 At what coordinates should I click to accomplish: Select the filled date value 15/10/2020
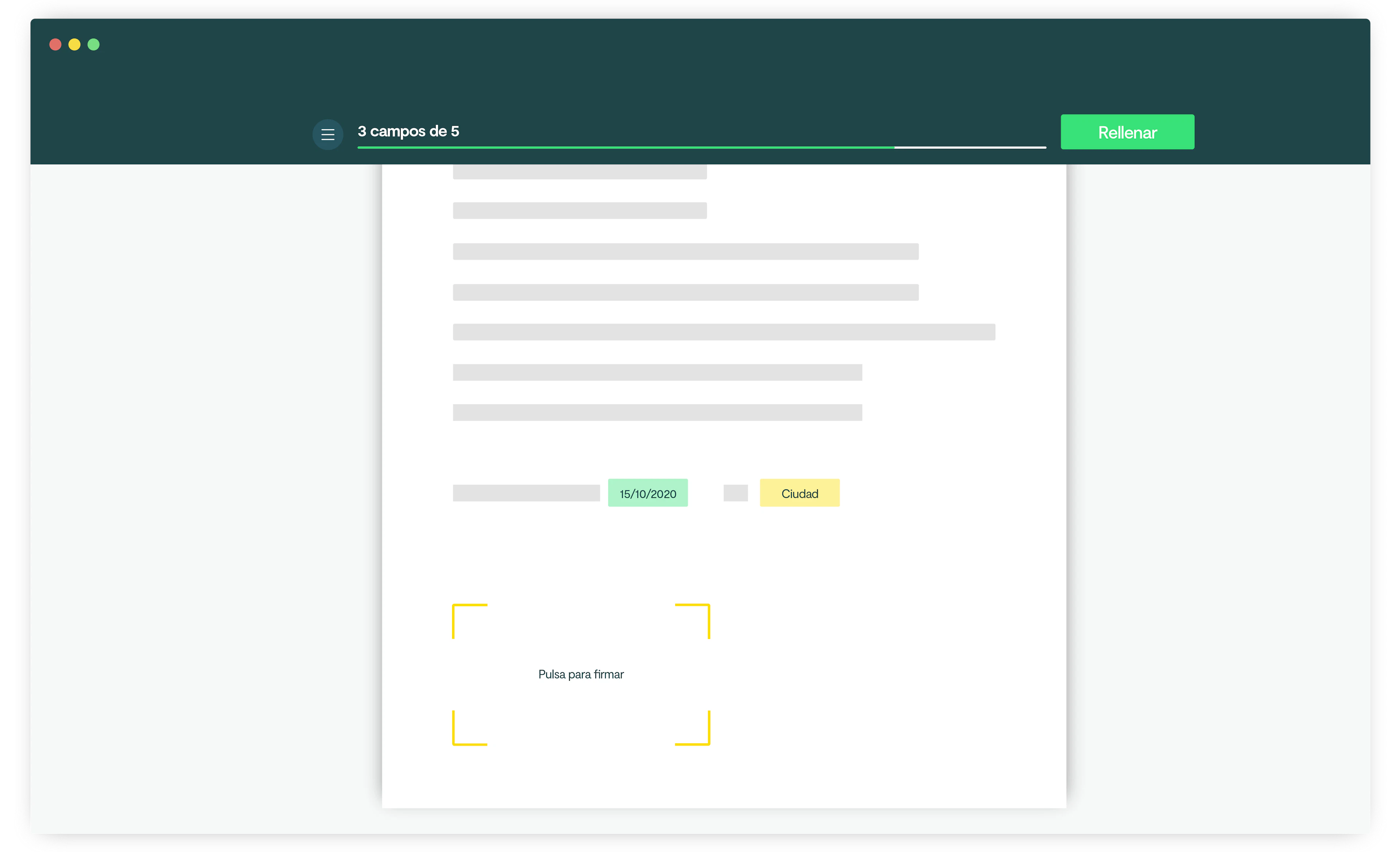pos(648,493)
